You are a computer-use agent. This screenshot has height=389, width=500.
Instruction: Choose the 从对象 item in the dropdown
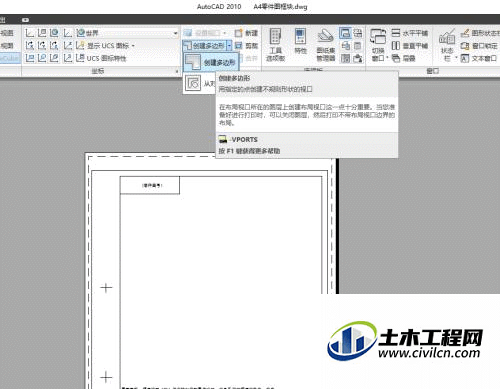[x=199, y=83]
